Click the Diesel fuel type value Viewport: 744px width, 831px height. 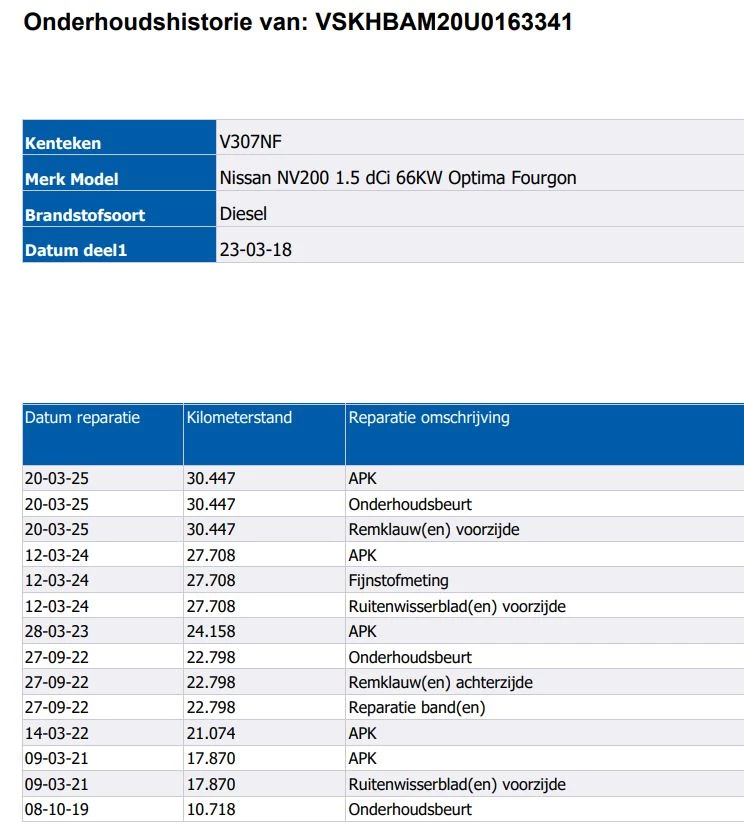pyautogui.click(x=243, y=214)
